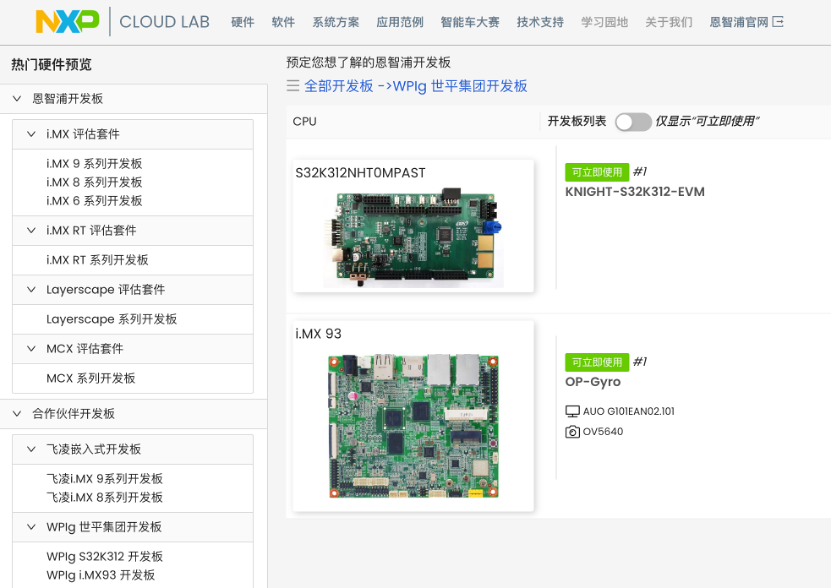The image size is (832, 588).
Task: Click the OV5640 camera label
Action: pyautogui.click(x=603, y=431)
